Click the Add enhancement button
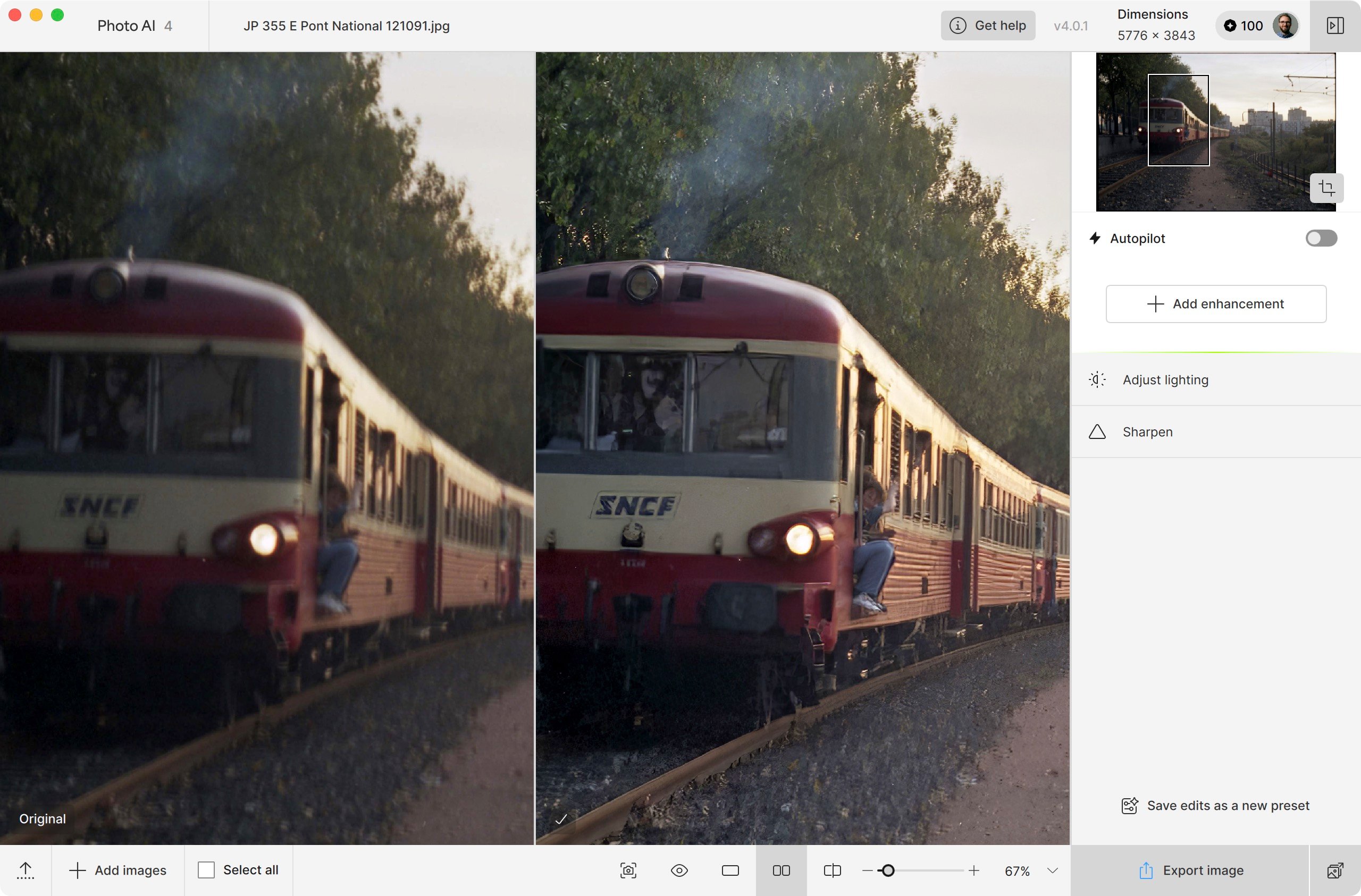The image size is (1361, 896). [1216, 303]
